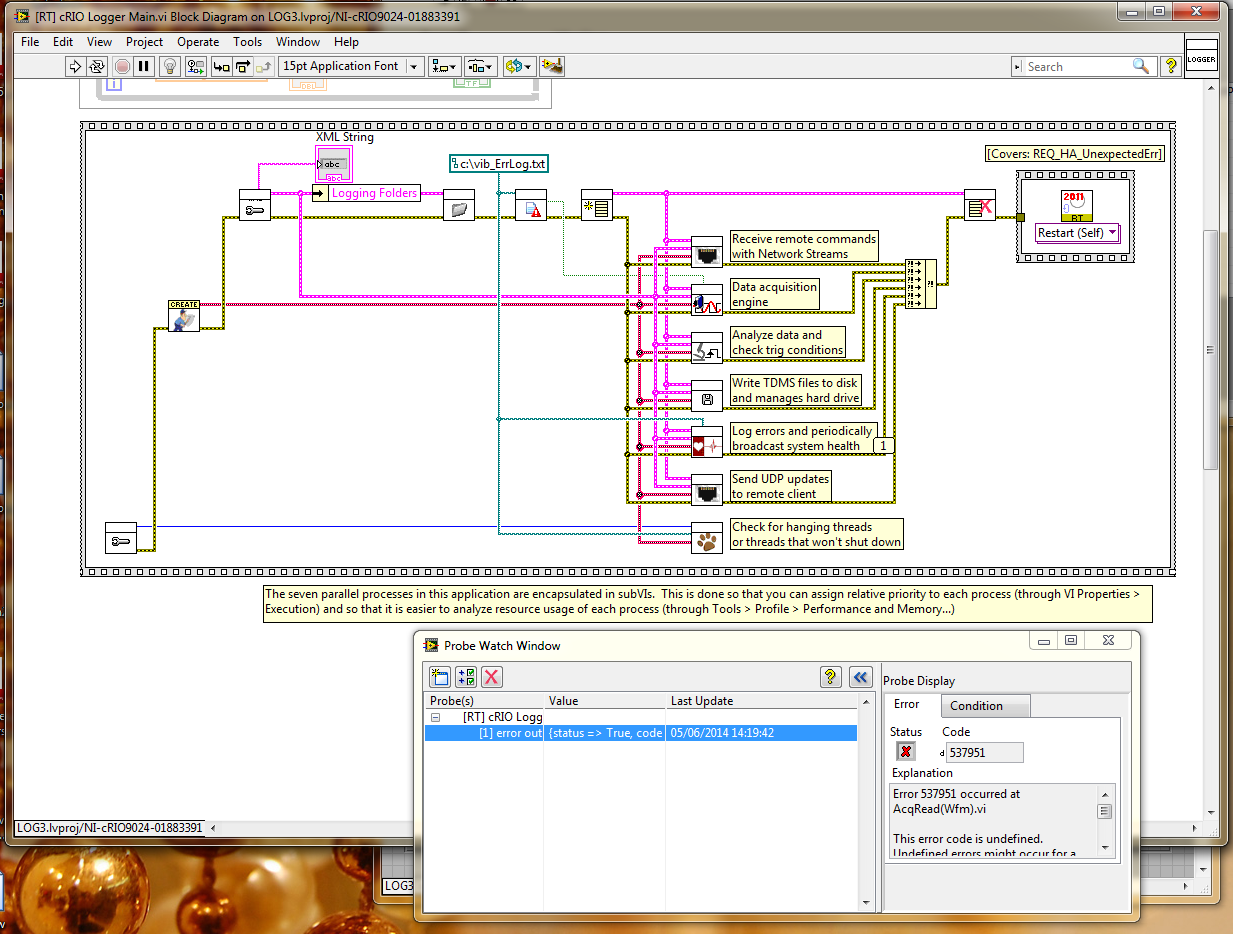Screen dimensions: 1233x934
Task: Click the Last Update column header
Action: click(x=761, y=701)
